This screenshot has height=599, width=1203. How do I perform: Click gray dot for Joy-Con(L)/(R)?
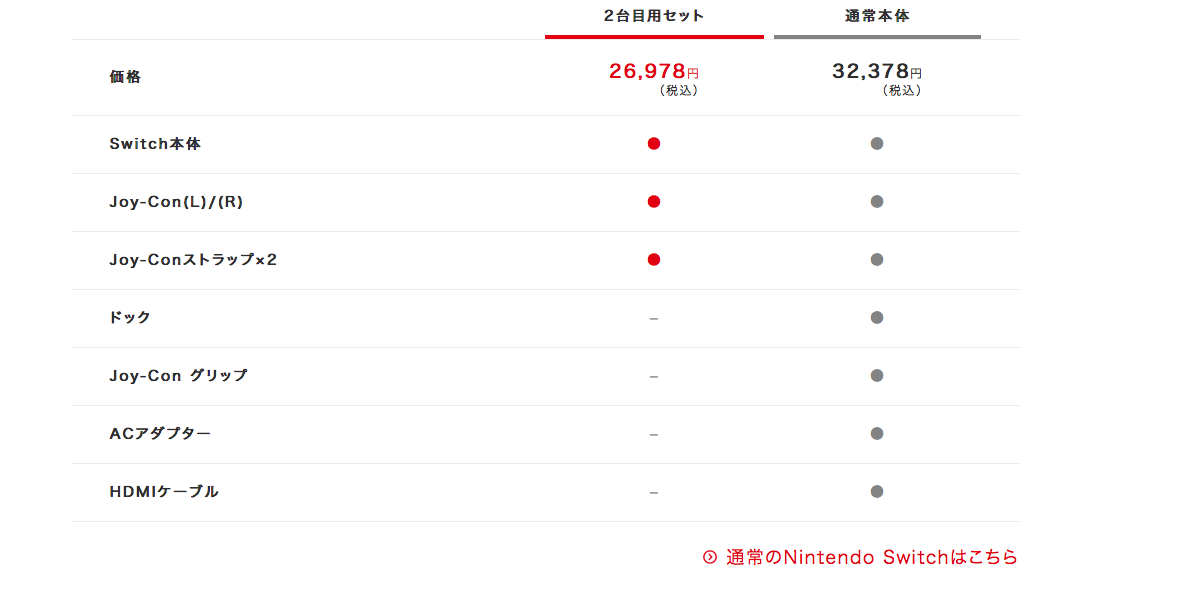(x=877, y=201)
